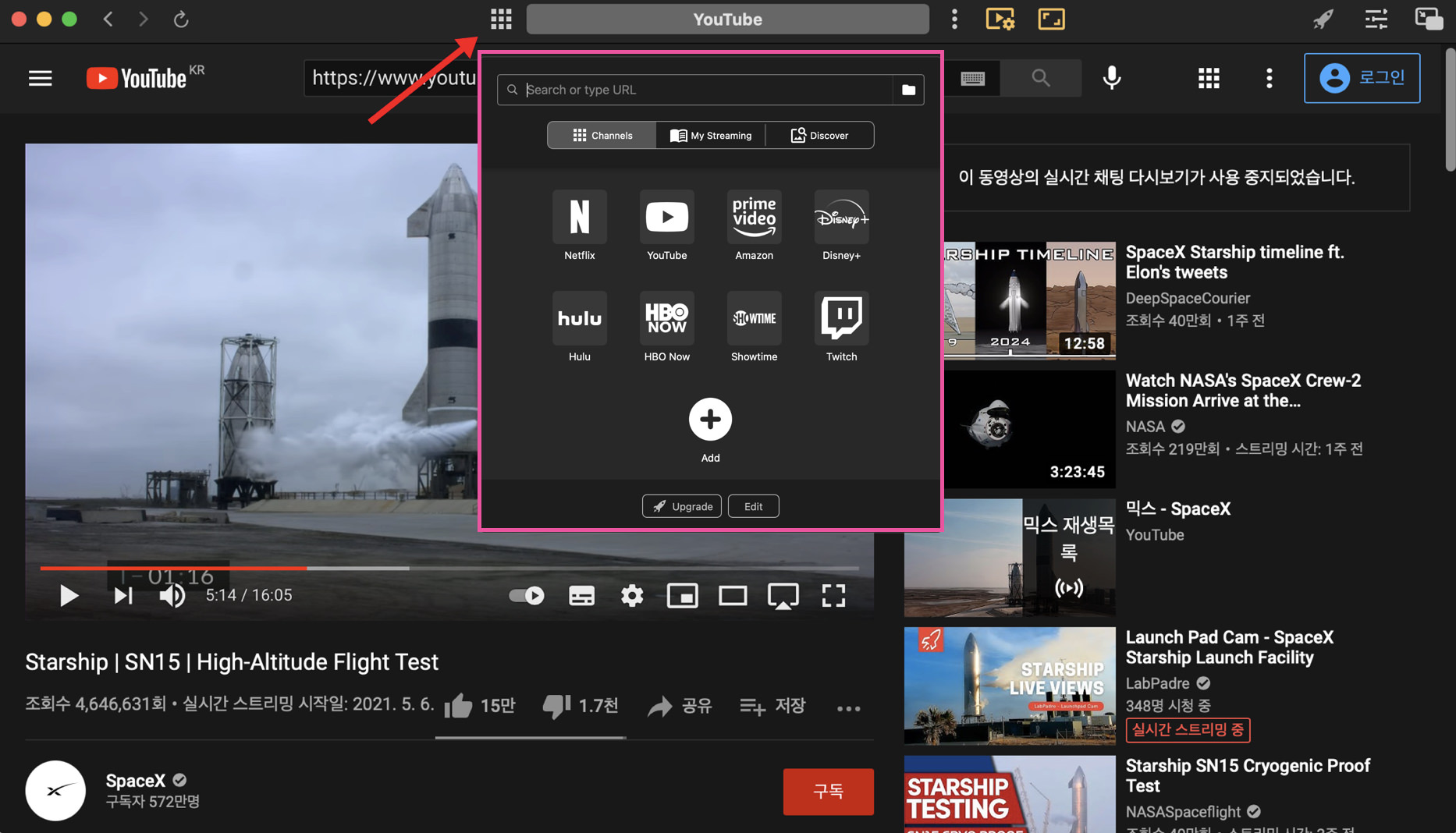Screen dimensions: 1456x833
Task: Open DeepSpaceCourier channel name
Action: point(1188,298)
